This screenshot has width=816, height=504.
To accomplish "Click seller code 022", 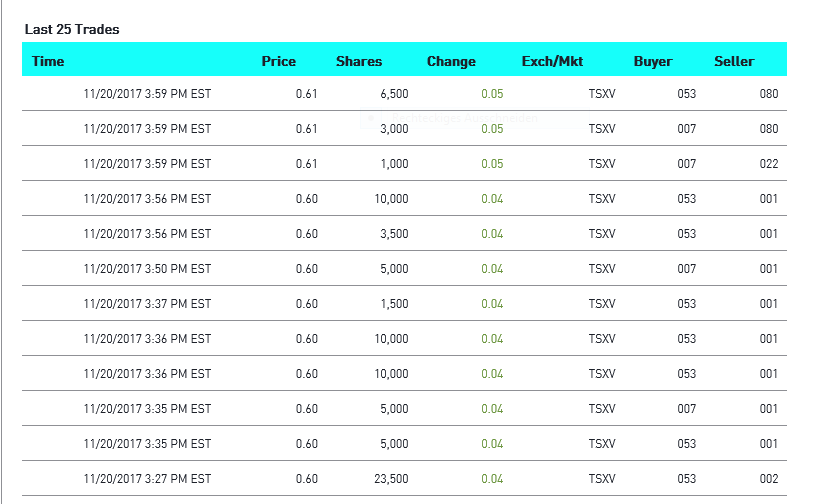I will tap(768, 164).
